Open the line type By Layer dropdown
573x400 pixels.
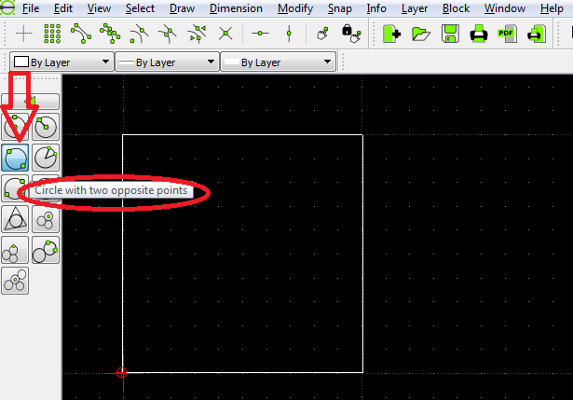pos(278,62)
